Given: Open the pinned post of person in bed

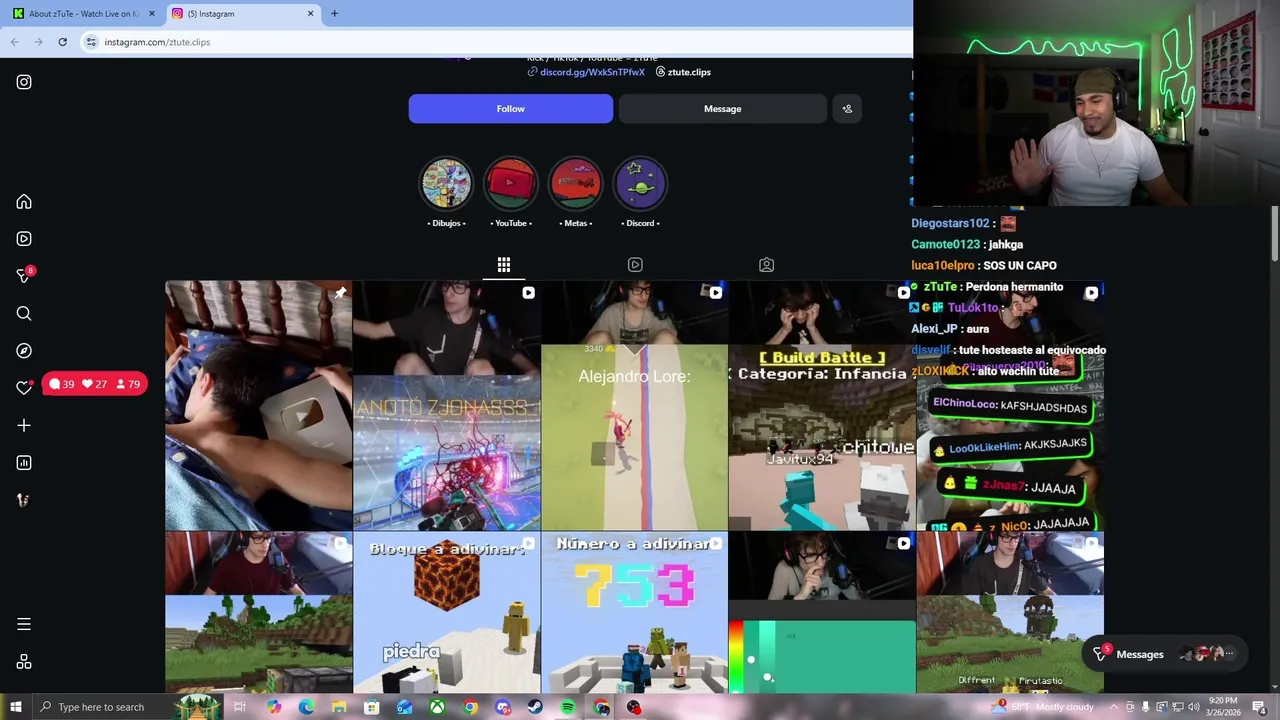Looking at the screenshot, I should (x=258, y=405).
